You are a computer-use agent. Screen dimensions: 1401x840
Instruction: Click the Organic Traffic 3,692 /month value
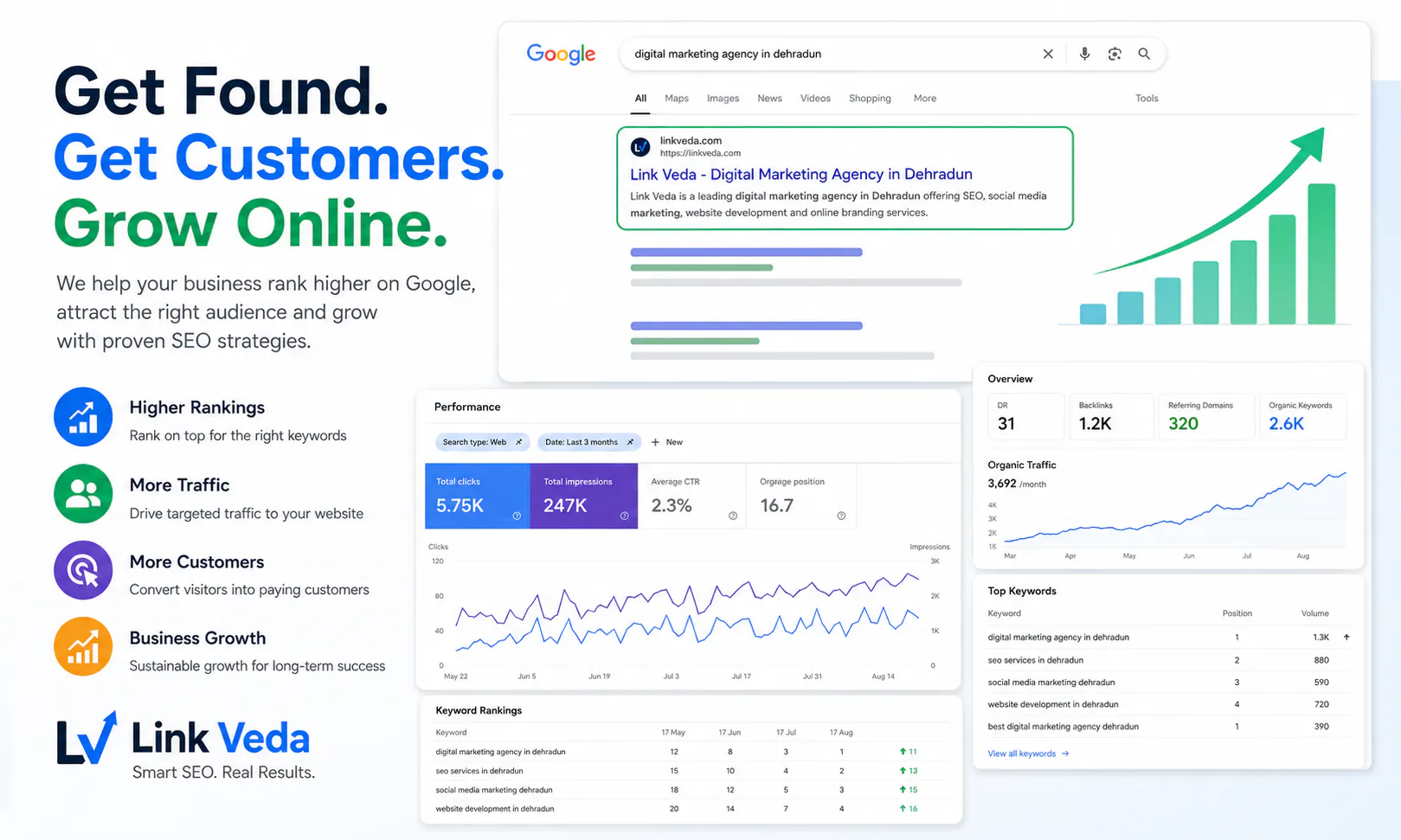[1017, 484]
